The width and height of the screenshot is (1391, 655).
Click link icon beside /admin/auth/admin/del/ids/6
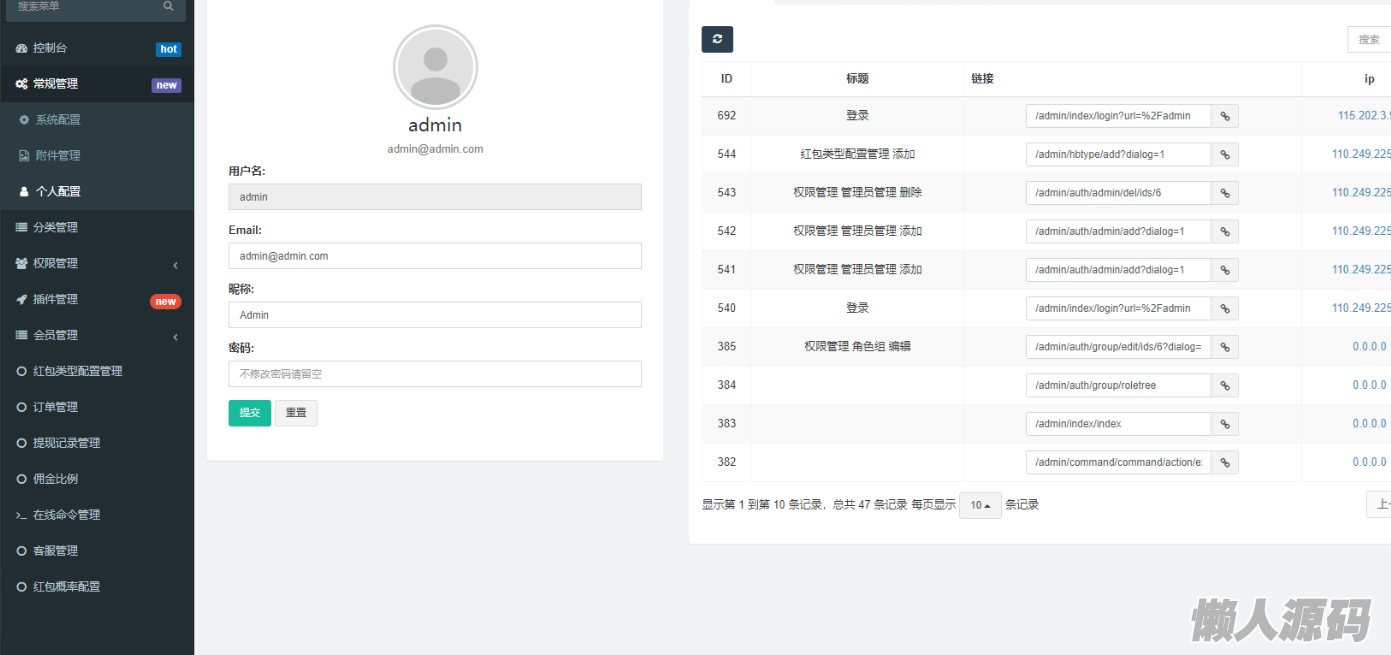coord(1224,193)
